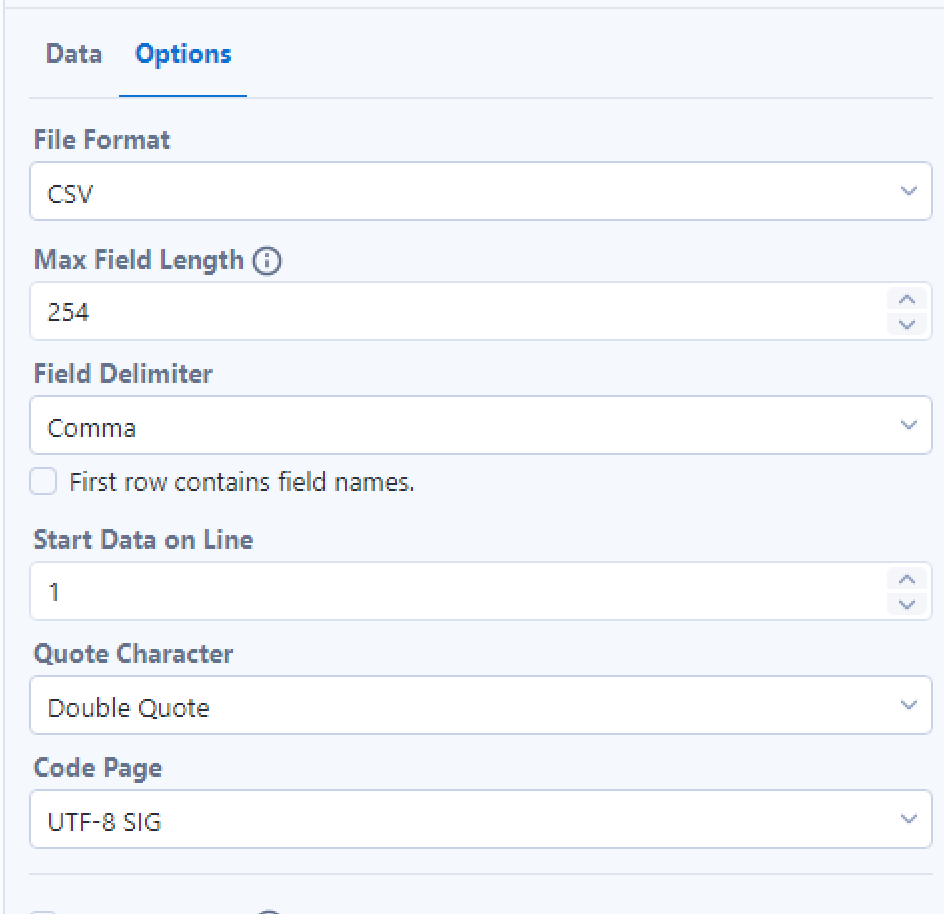This screenshot has height=914, width=944.
Task: Decrease Max Field Length with down arrow
Action: pos(907,324)
